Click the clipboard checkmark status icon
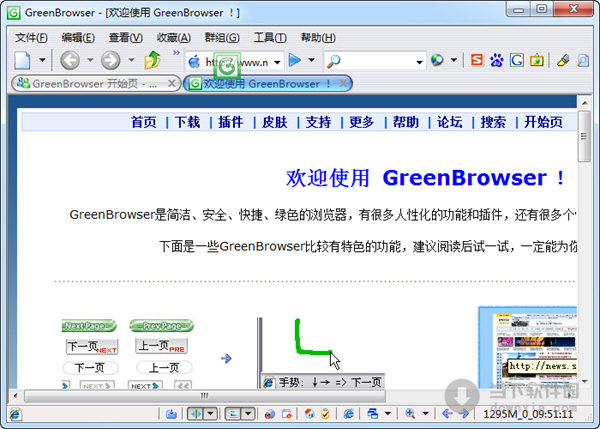The image size is (600, 429). [326, 414]
